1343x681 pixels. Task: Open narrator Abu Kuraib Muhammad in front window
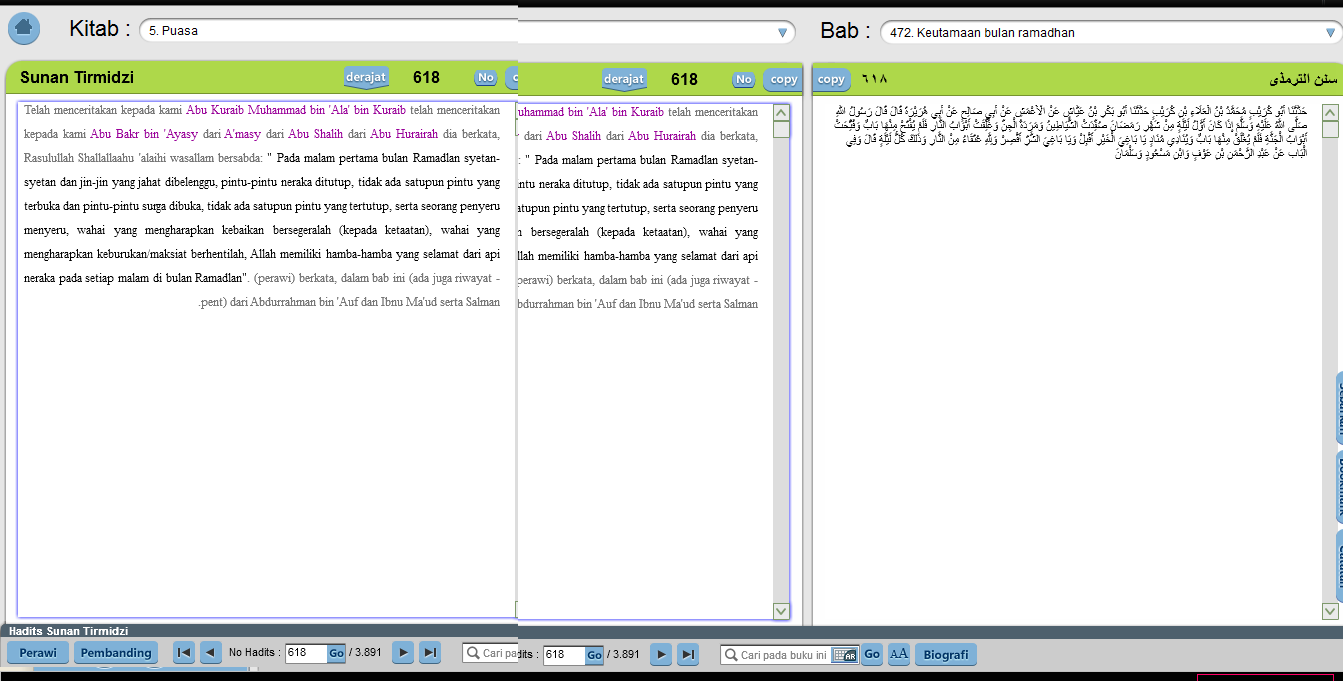(x=296, y=110)
